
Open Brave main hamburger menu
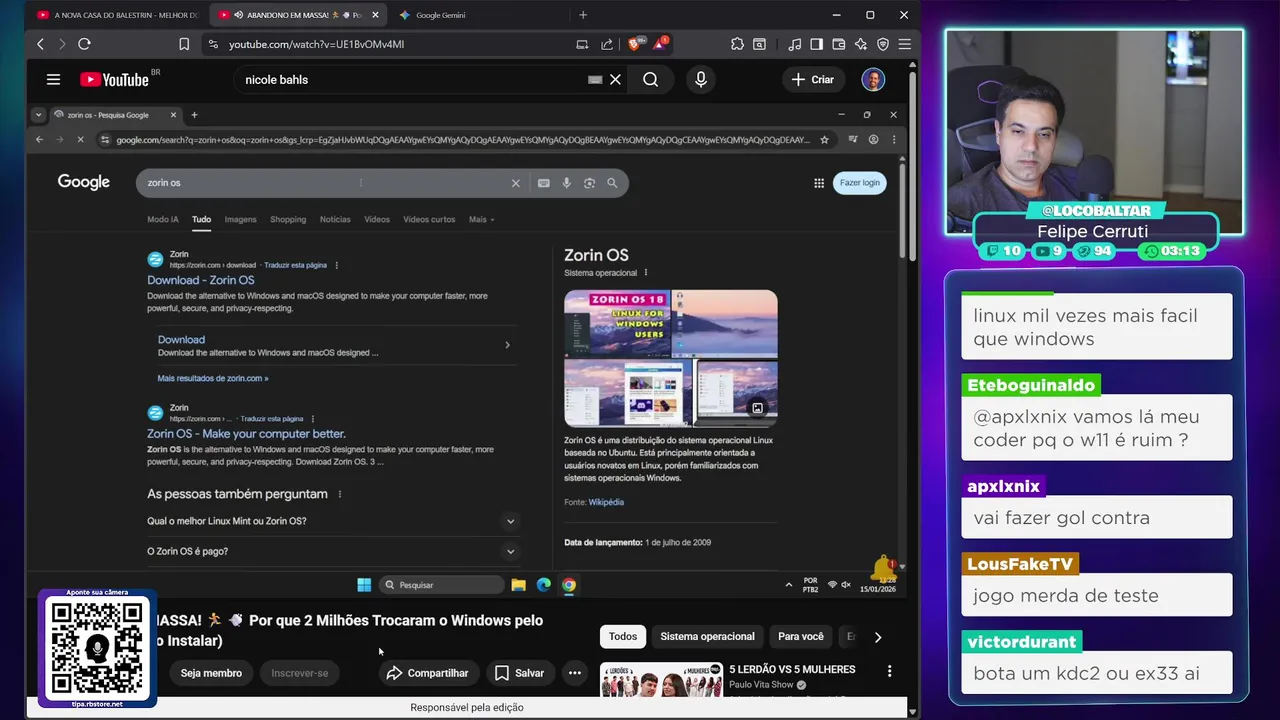(904, 44)
